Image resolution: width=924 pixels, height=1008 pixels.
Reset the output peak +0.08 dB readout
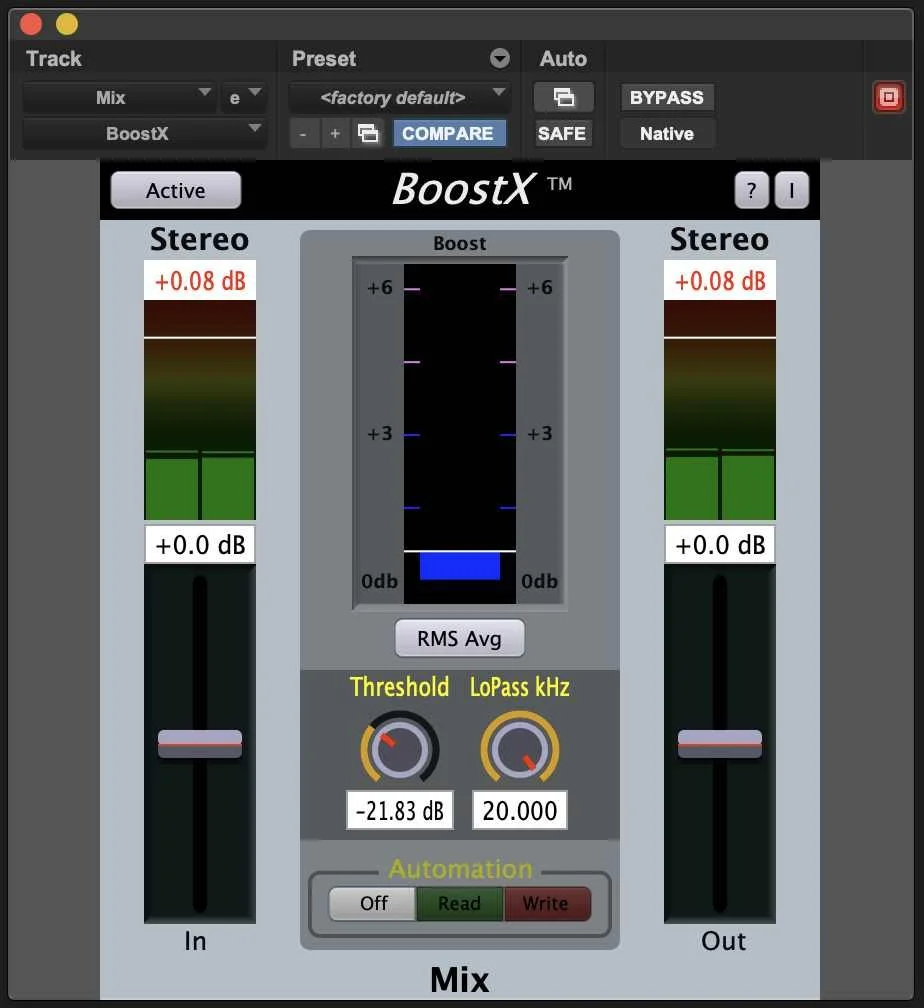720,281
